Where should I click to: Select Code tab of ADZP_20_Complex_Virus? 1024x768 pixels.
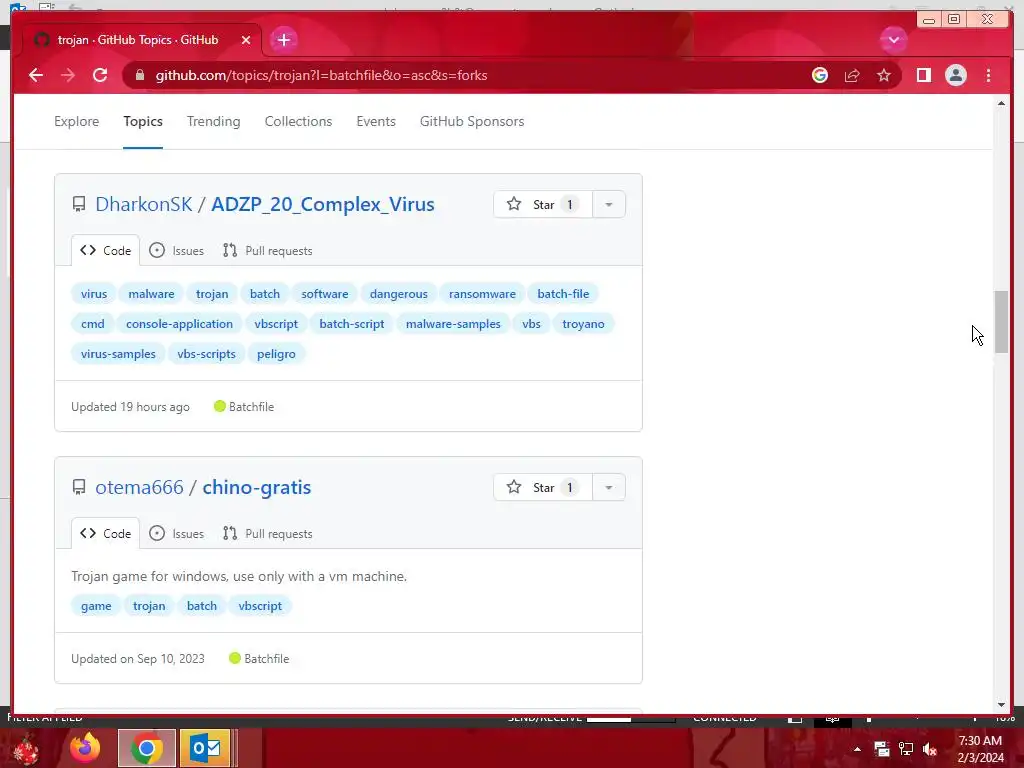(106, 251)
